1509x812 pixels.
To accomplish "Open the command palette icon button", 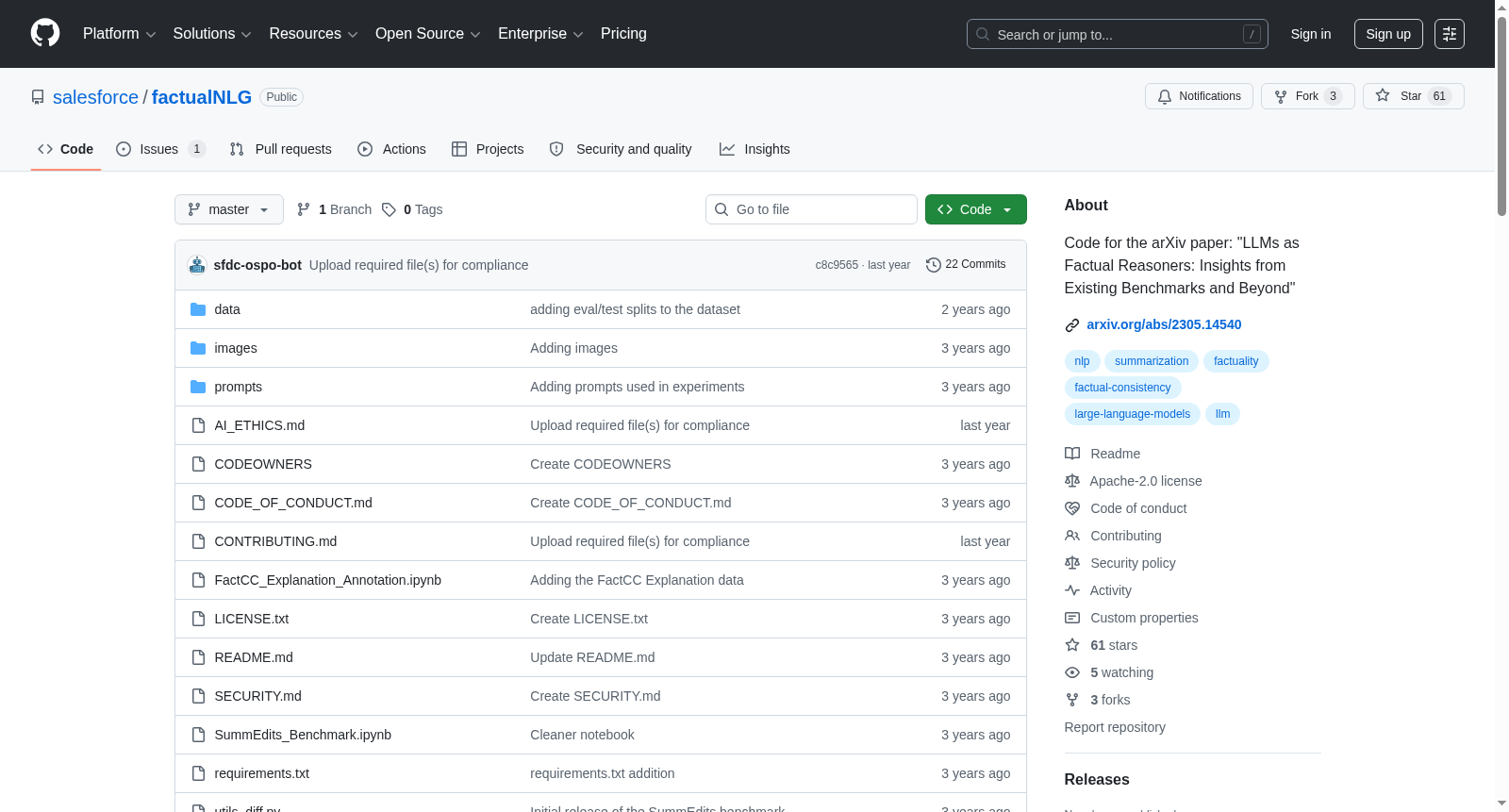I will click(1450, 34).
